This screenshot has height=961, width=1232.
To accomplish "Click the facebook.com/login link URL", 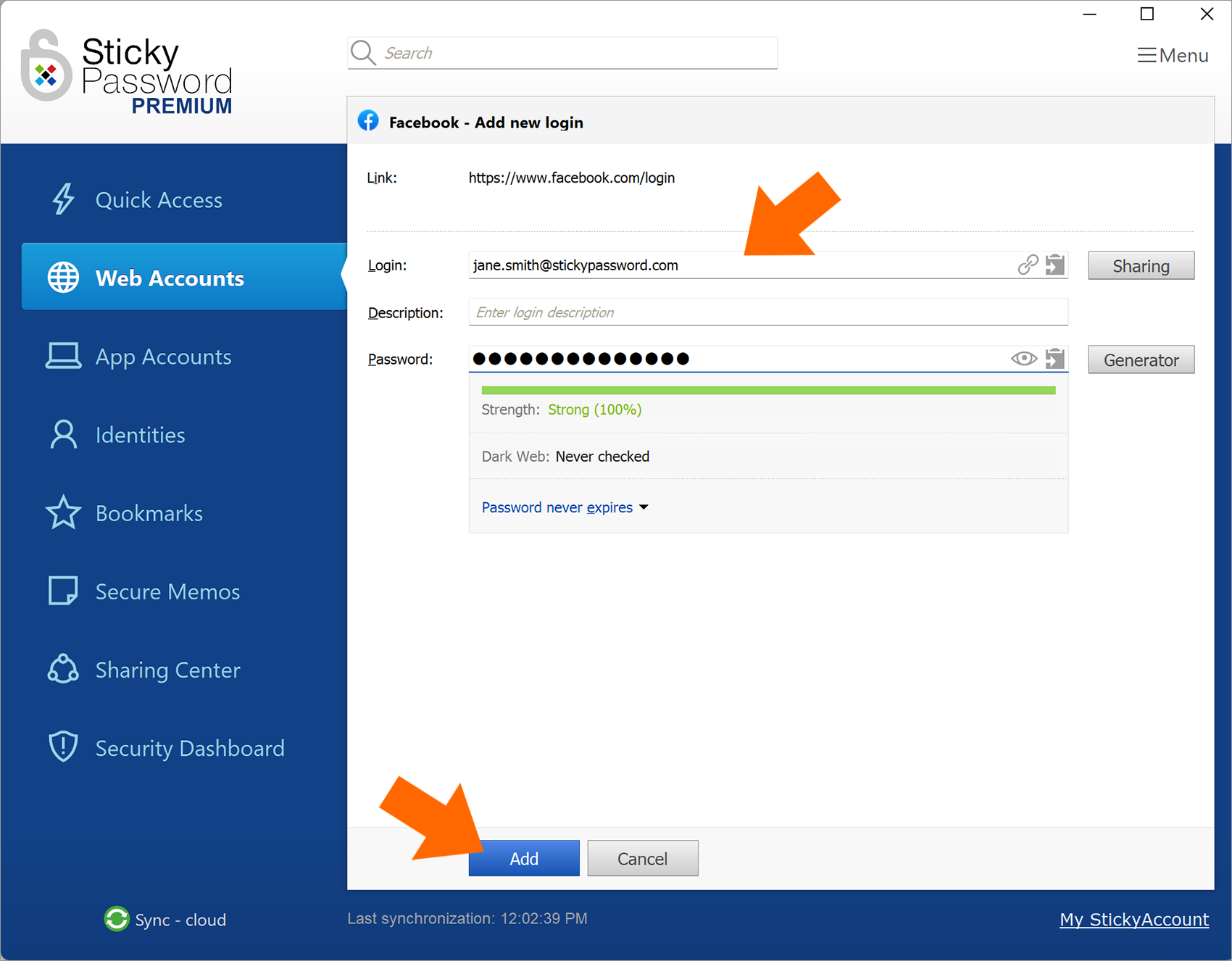I will [x=571, y=178].
